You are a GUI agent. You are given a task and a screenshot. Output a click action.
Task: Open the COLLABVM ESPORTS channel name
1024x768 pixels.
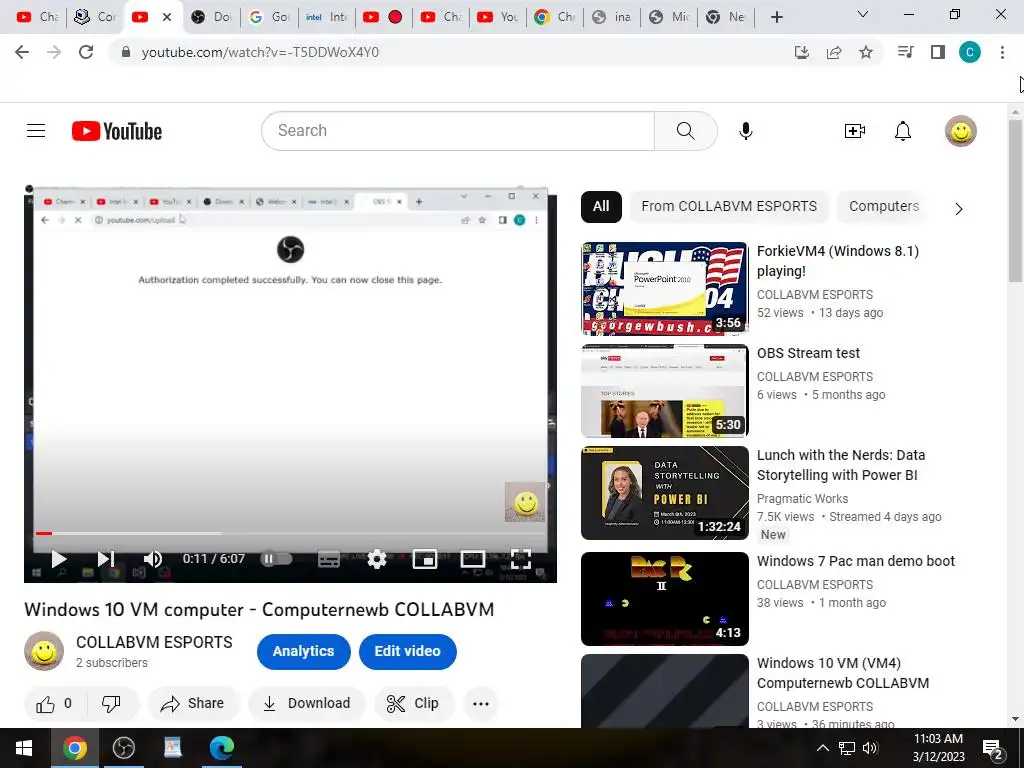(x=154, y=642)
